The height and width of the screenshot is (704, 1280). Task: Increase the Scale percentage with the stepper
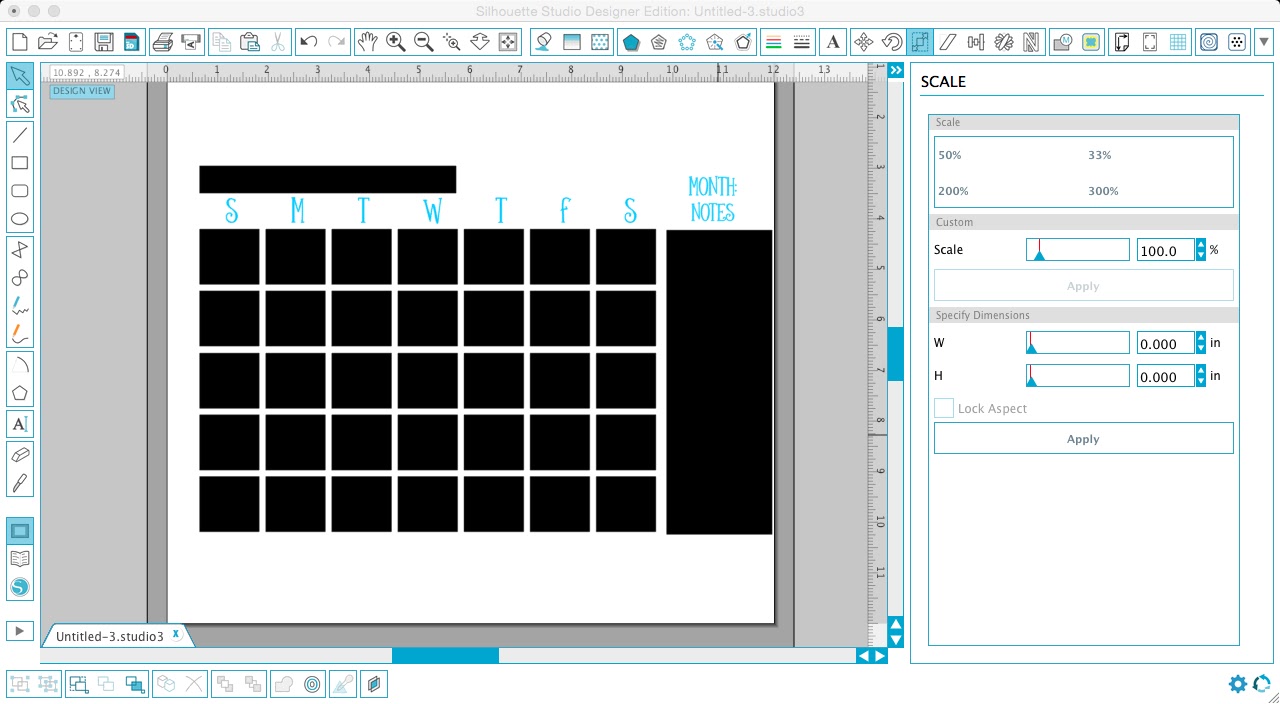[x=1201, y=245]
